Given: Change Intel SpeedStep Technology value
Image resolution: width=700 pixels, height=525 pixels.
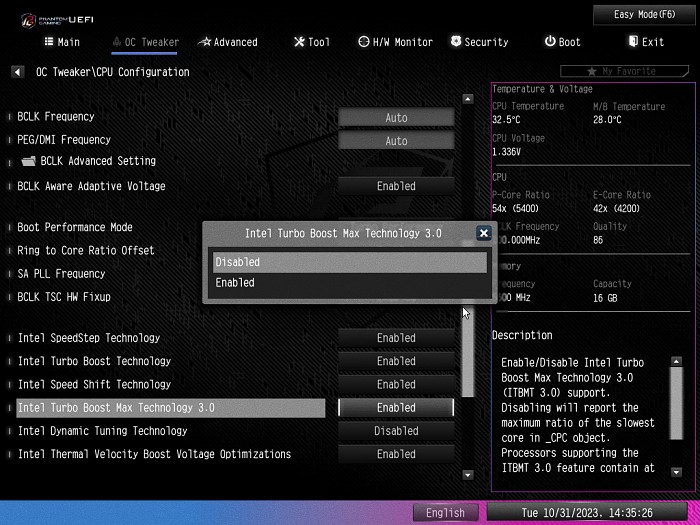Looking at the screenshot, I should (x=396, y=338).
